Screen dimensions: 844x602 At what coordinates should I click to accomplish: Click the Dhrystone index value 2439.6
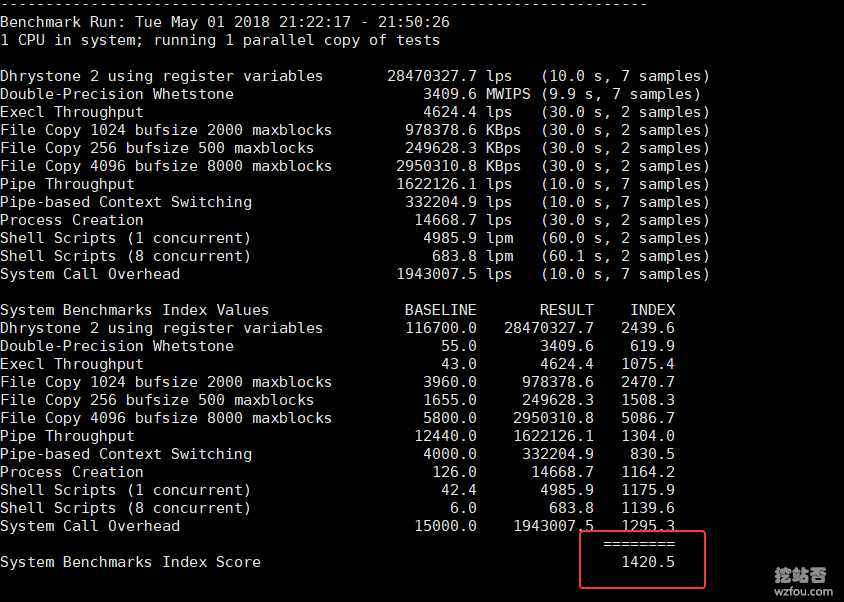(647, 328)
